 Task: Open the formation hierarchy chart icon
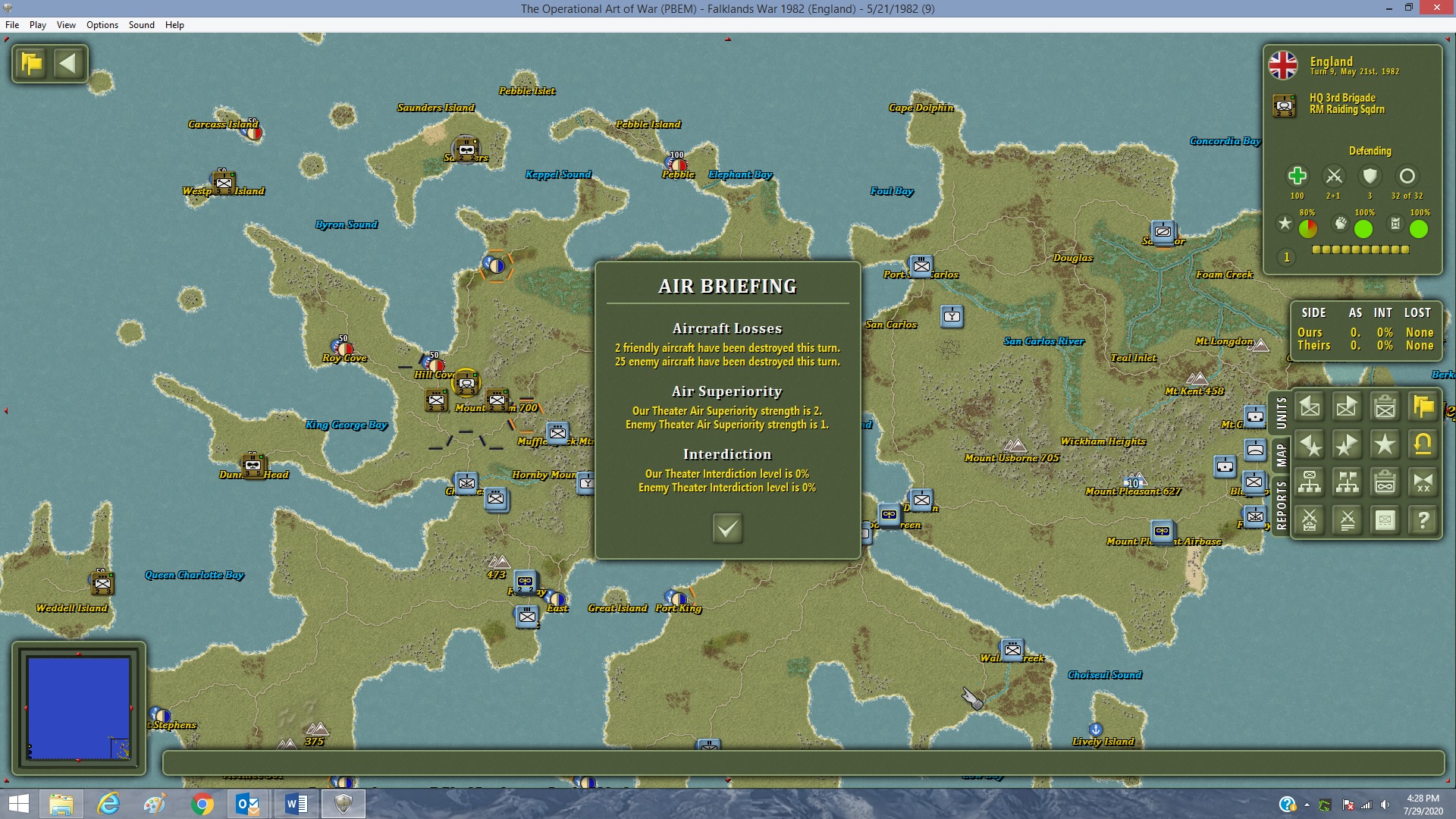(1310, 482)
